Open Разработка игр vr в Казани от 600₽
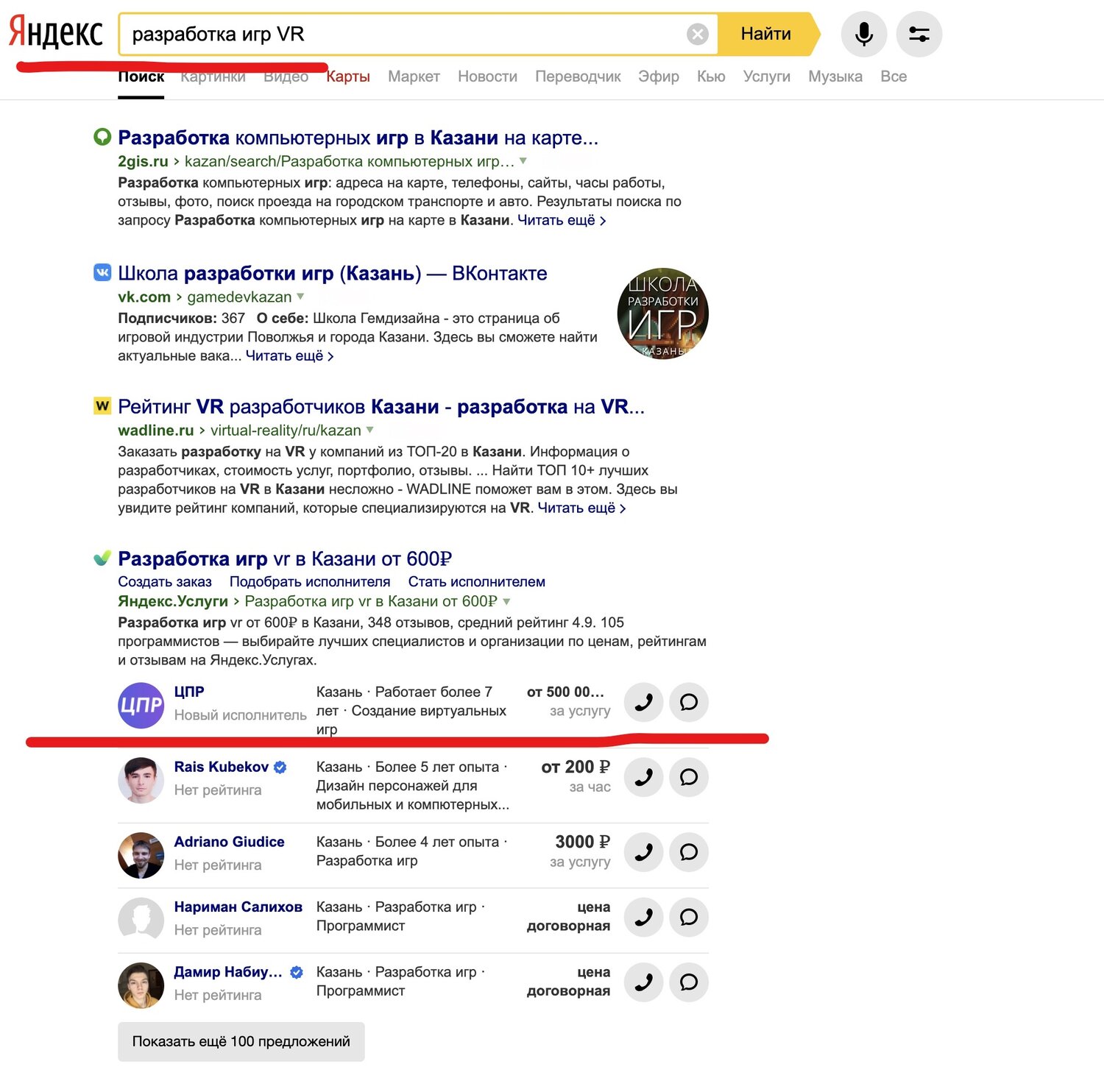The width and height of the screenshot is (1104, 1092). [285, 559]
